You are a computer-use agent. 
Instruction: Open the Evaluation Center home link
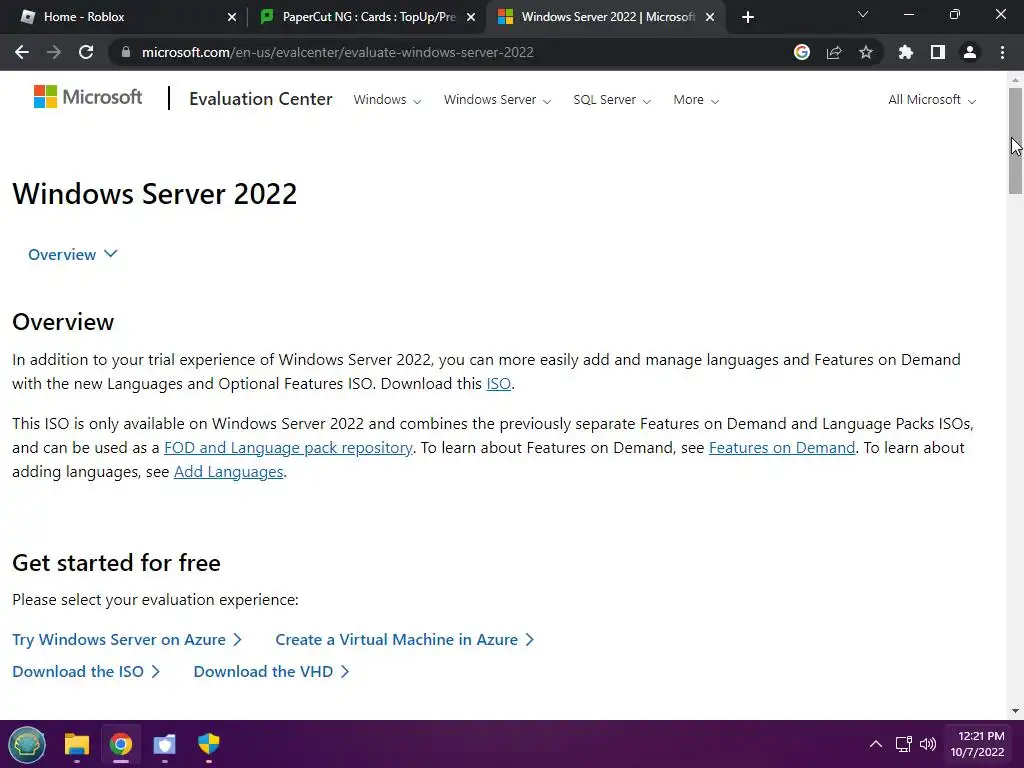(x=261, y=99)
